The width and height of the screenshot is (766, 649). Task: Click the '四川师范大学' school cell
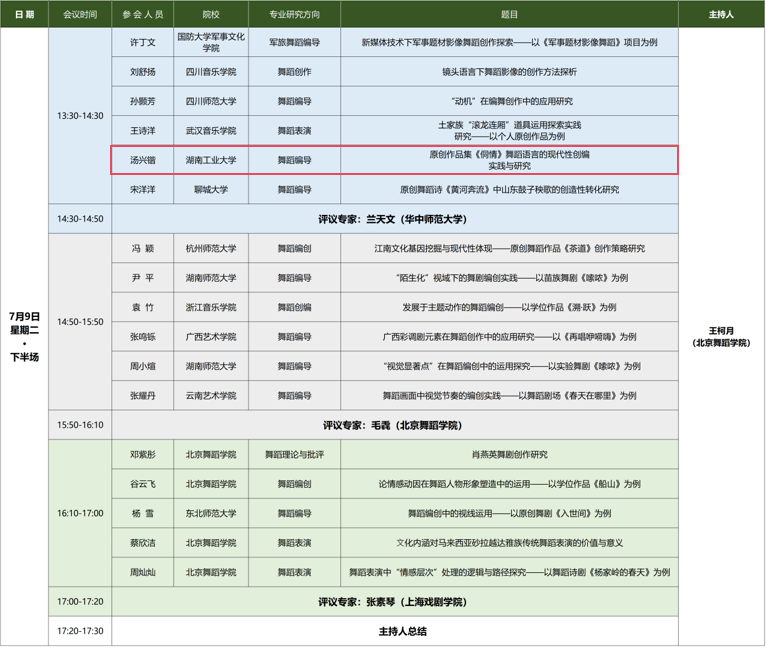click(211, 101)
